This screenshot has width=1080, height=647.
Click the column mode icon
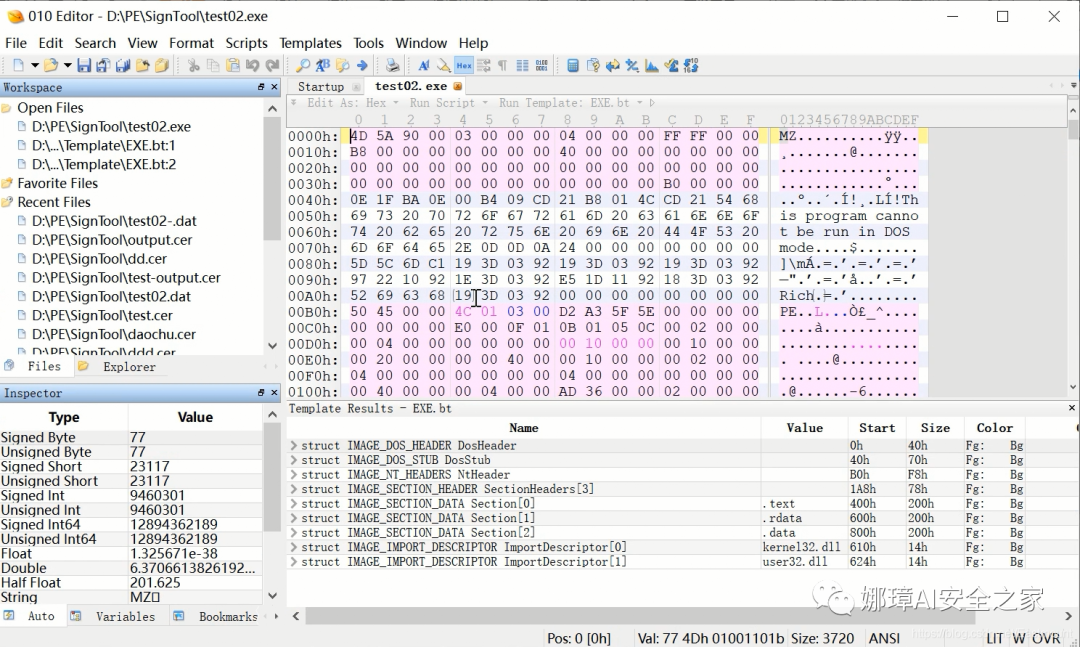click(x=523, y=65)
